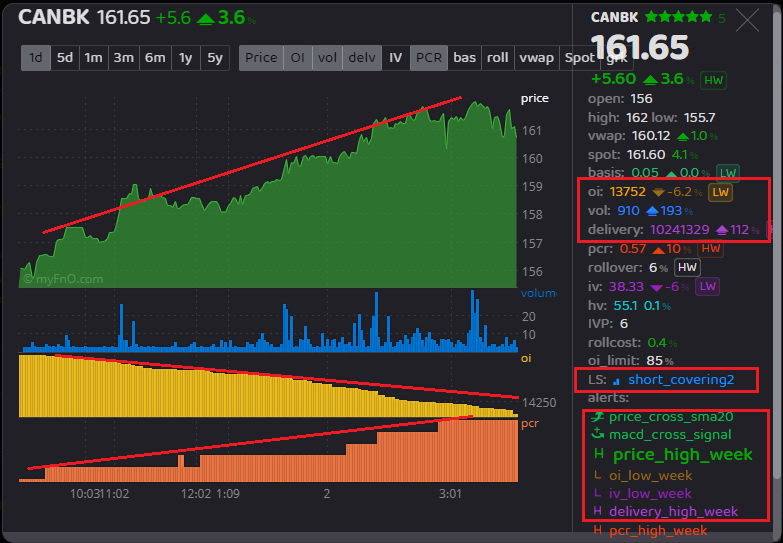The height and width of the screenshot is (543, 783).
Task: Click the HW badge next to rollover
Action: [x=687, y=267]
